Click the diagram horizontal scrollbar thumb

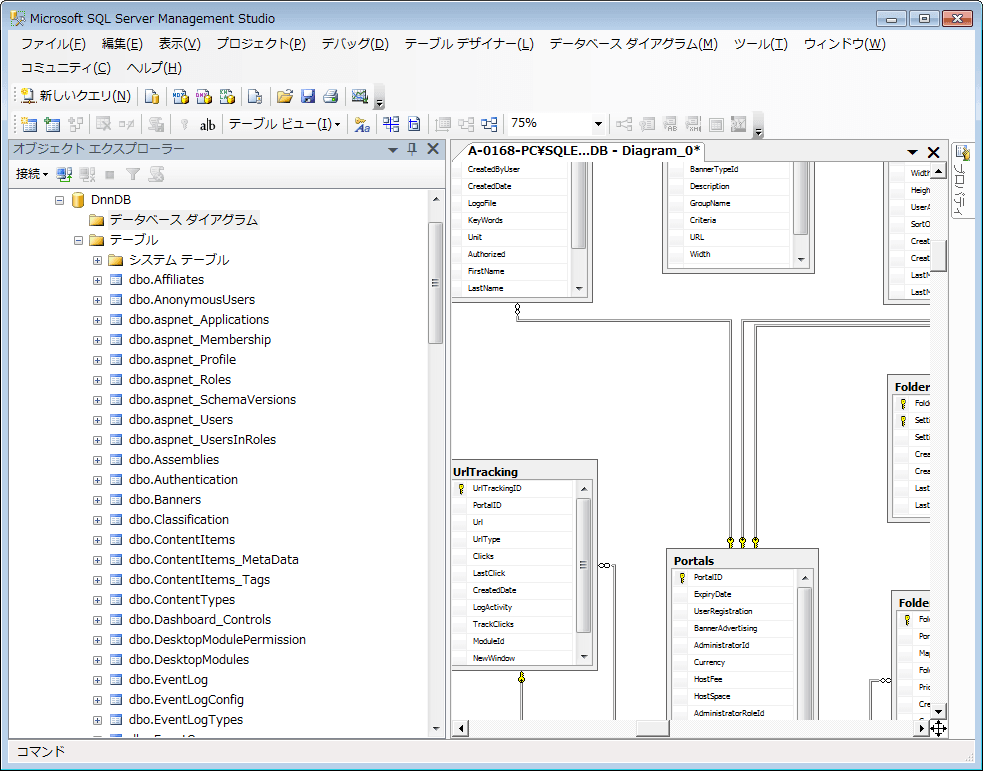(x=653, y=728)
